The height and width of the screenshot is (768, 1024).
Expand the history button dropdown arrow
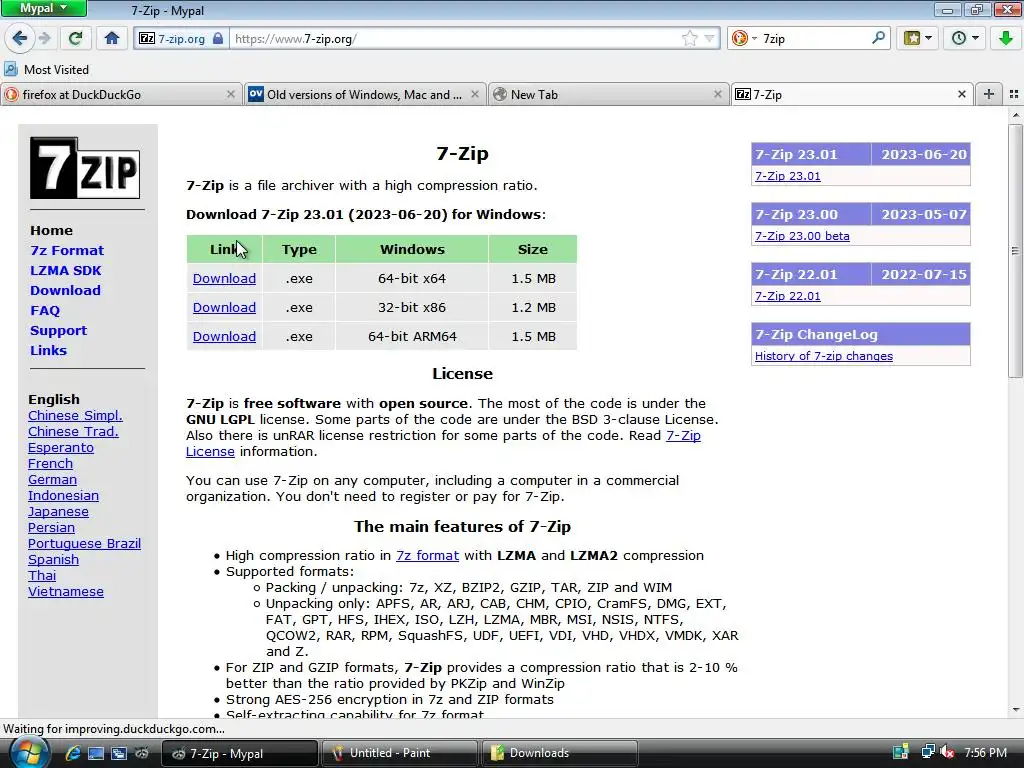(x=976, y=39)
